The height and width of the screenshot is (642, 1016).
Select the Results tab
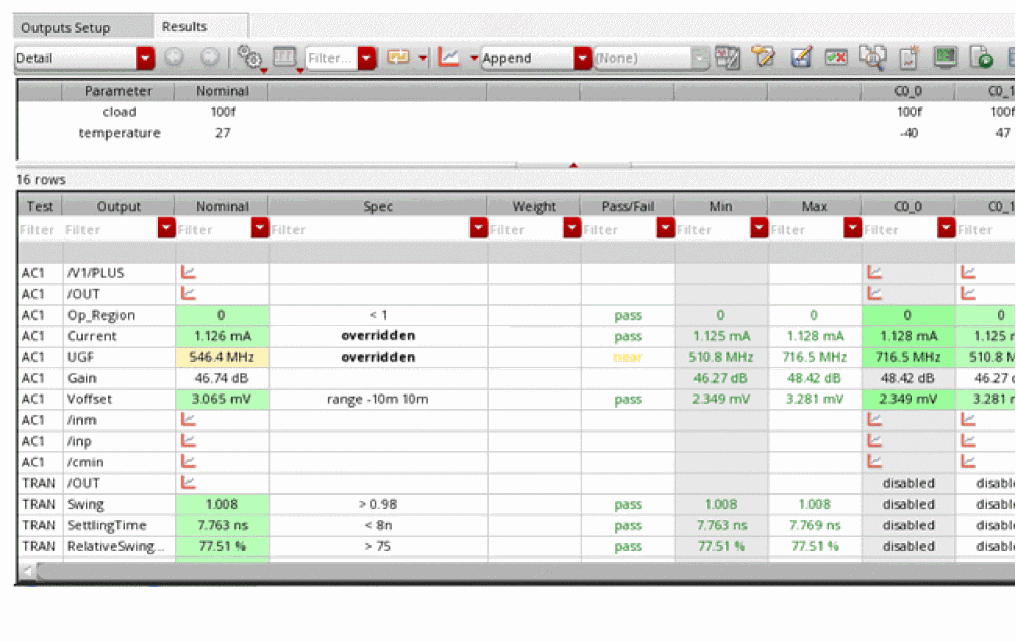coord(185,27)
